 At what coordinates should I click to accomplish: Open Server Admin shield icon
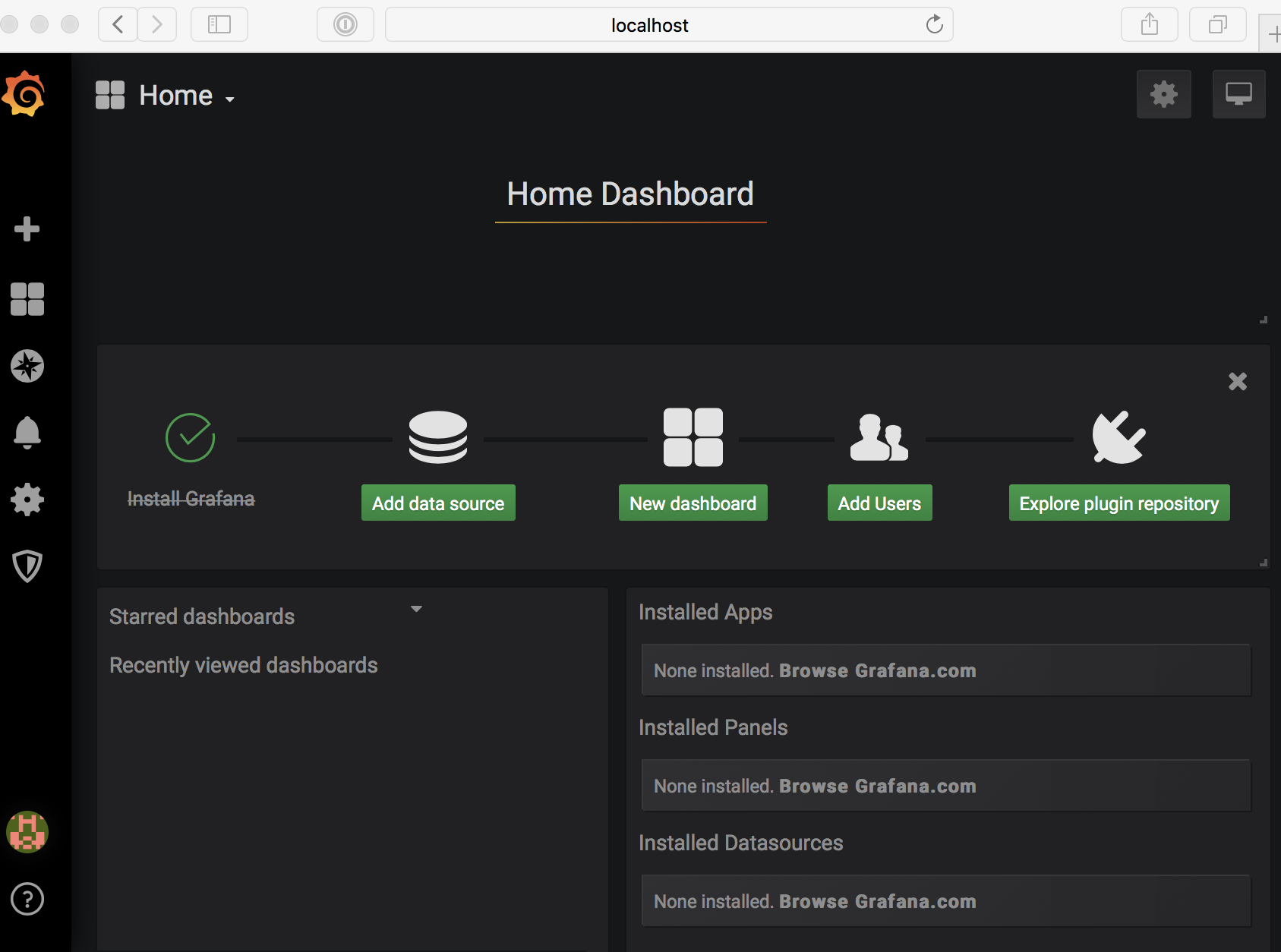[27, 566]
